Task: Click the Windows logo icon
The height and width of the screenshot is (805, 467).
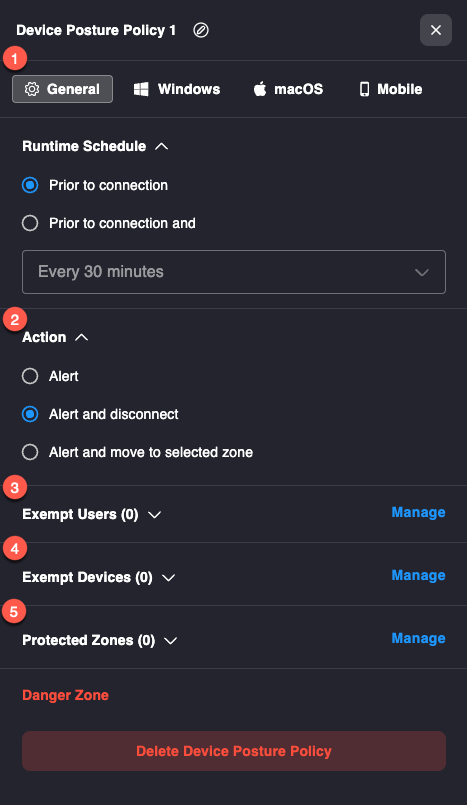Action: coord(141,89)
